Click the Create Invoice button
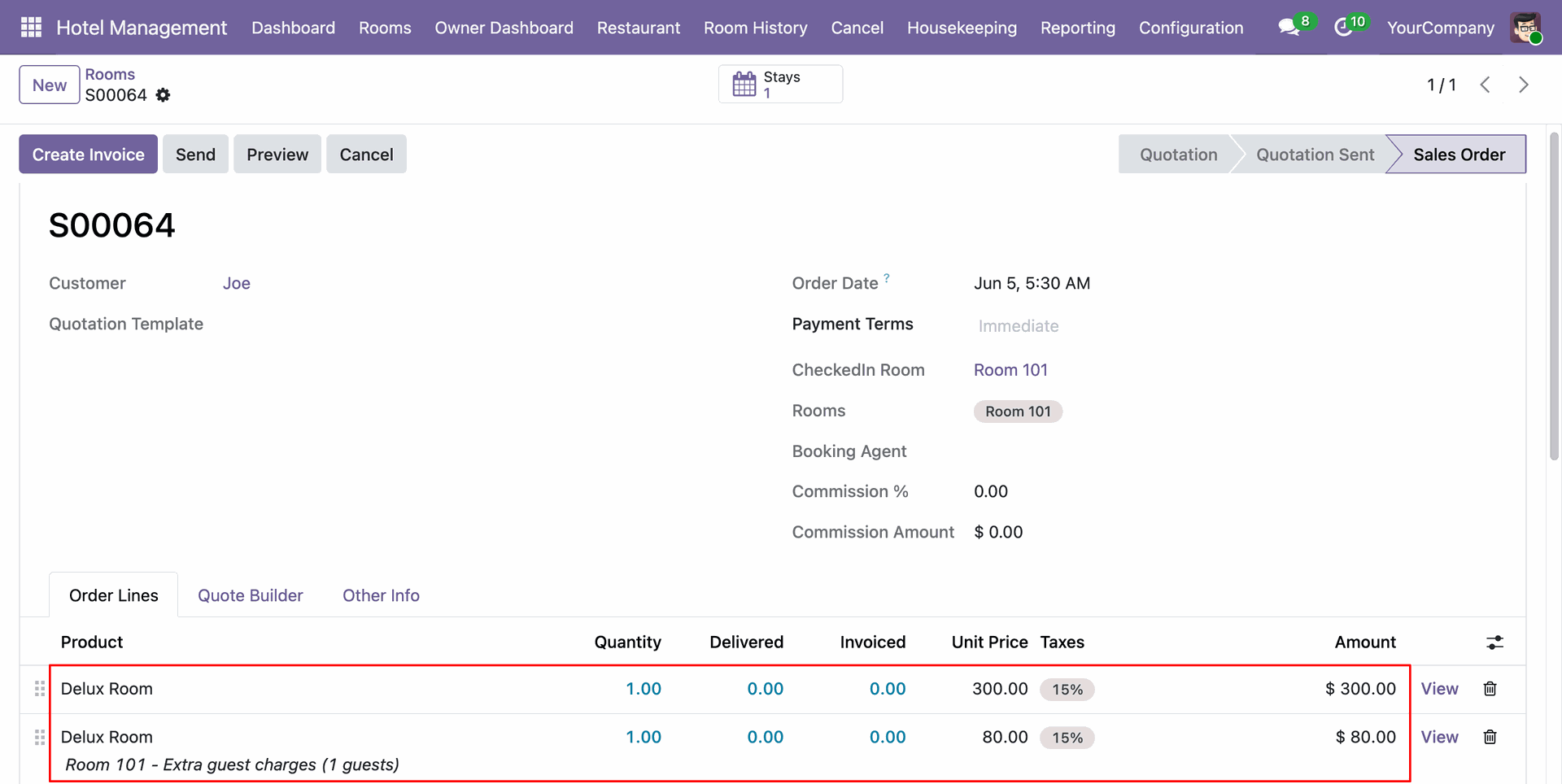This screenshot has height=784, width=1562. click(x=88, y=155)
